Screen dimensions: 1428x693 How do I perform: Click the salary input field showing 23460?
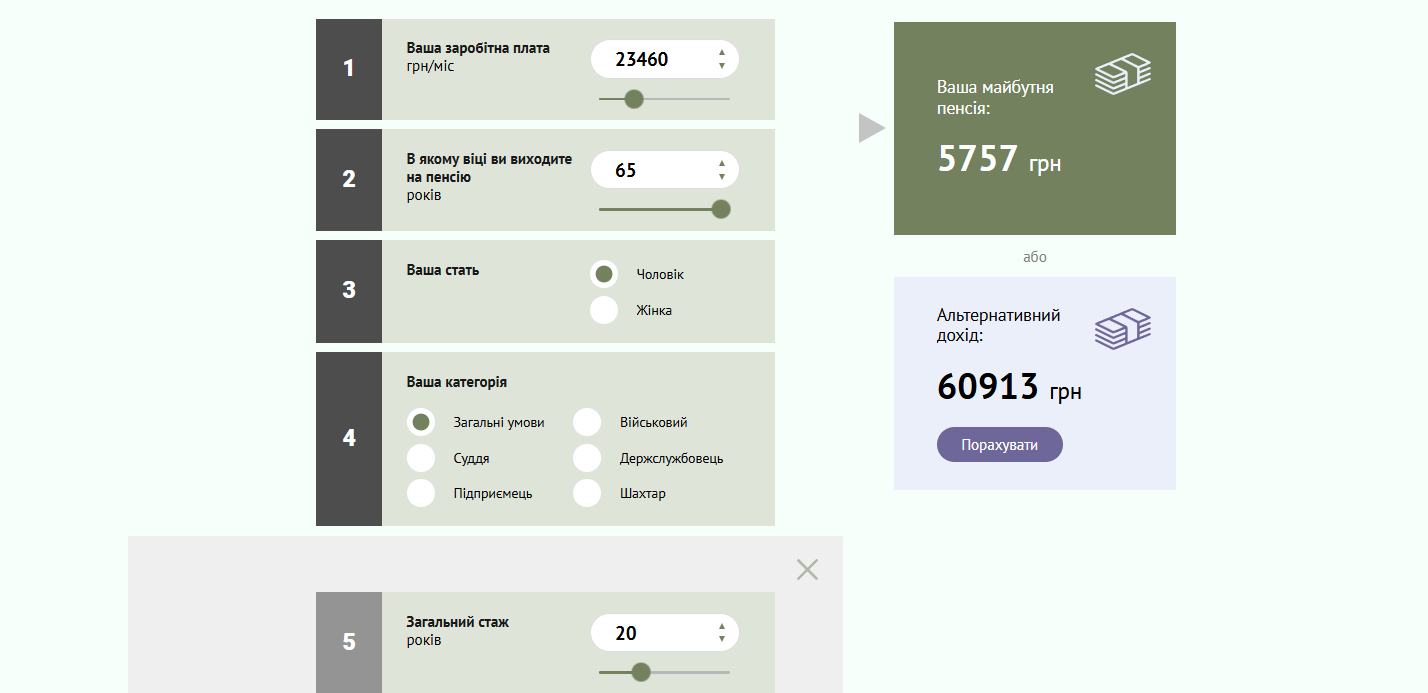pyautogui.click(x=645, y=59)
